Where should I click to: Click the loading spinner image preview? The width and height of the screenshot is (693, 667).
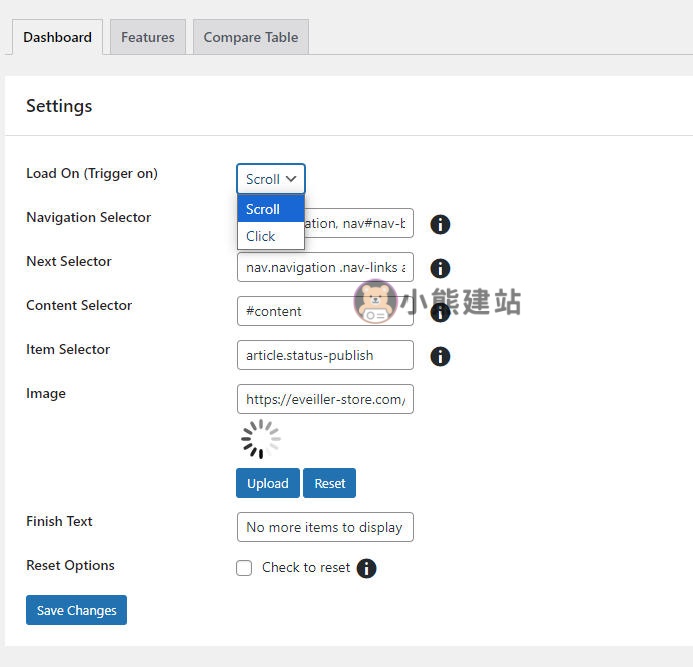tap(260, 439)
